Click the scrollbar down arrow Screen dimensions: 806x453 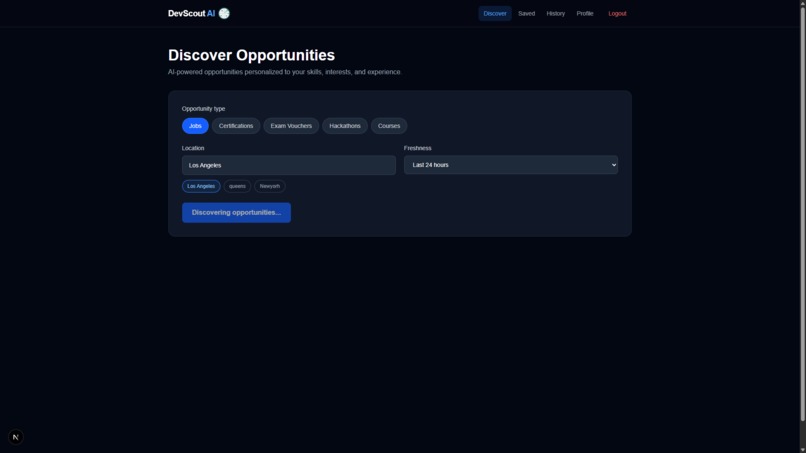(x=802, y=449)
